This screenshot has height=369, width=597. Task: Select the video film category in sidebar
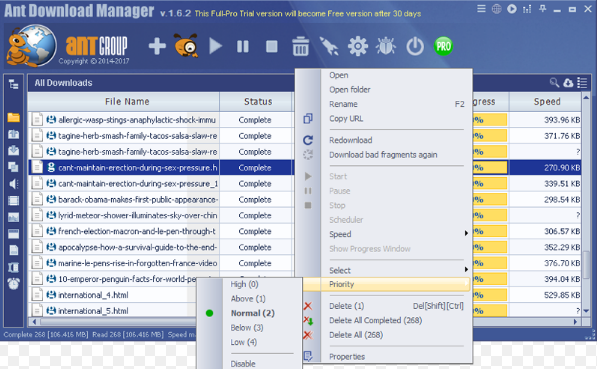[13, 200]
